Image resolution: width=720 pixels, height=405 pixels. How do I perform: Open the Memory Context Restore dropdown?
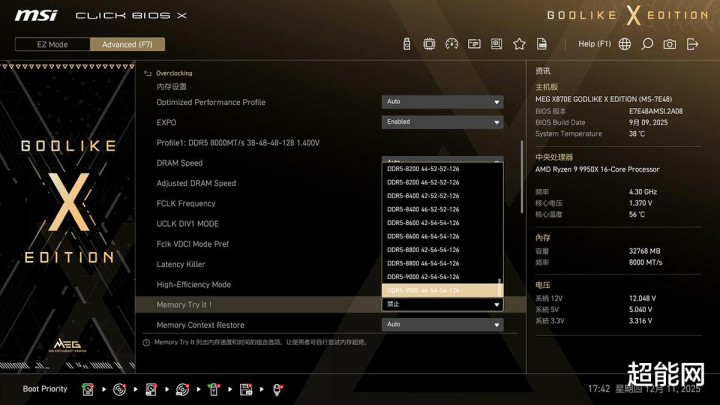tap(442, 324)
